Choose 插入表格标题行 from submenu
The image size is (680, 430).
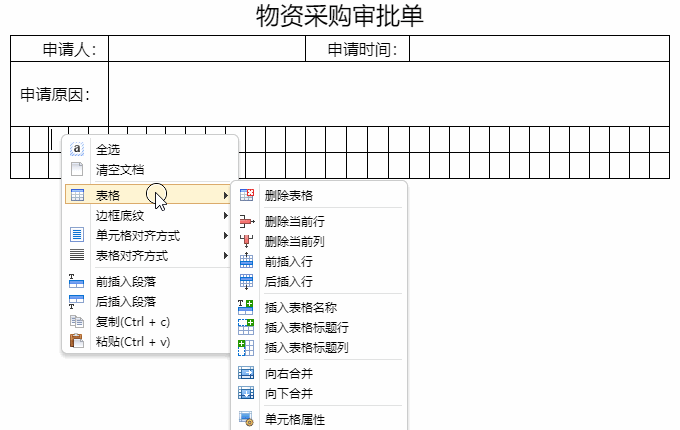(x=306, y=327)
